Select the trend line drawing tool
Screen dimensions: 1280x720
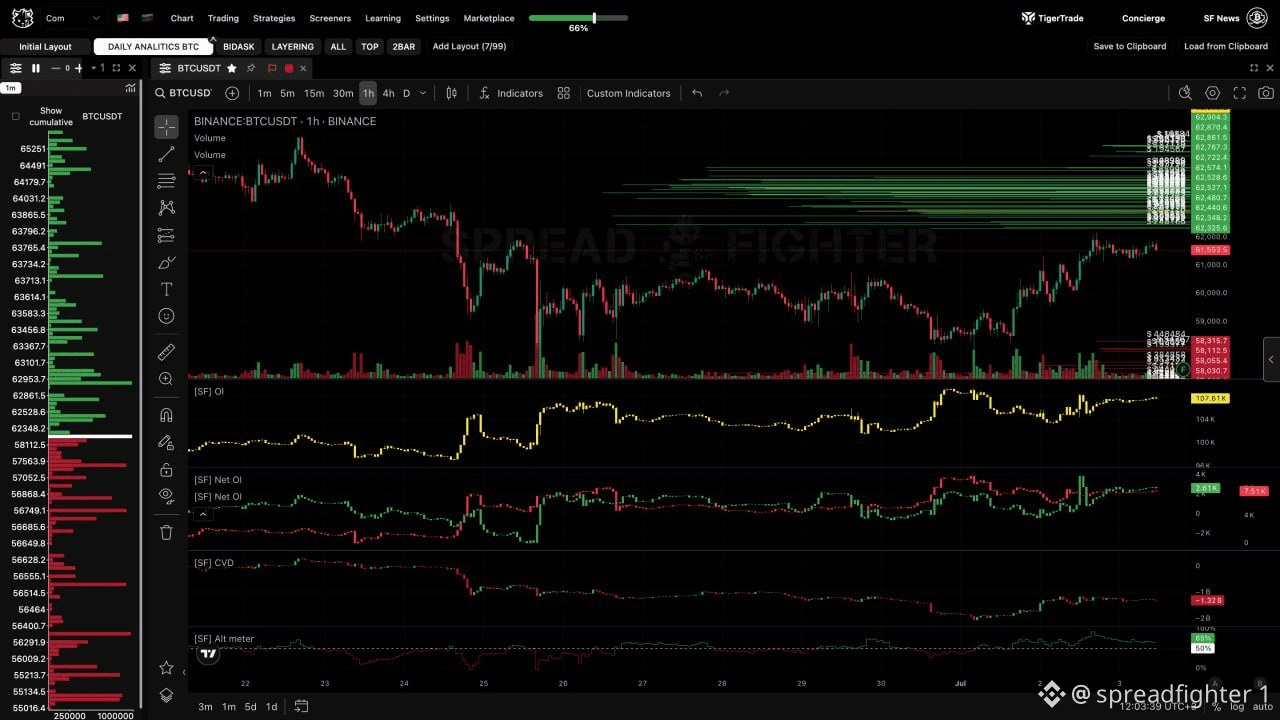click(x=166, y=154)
